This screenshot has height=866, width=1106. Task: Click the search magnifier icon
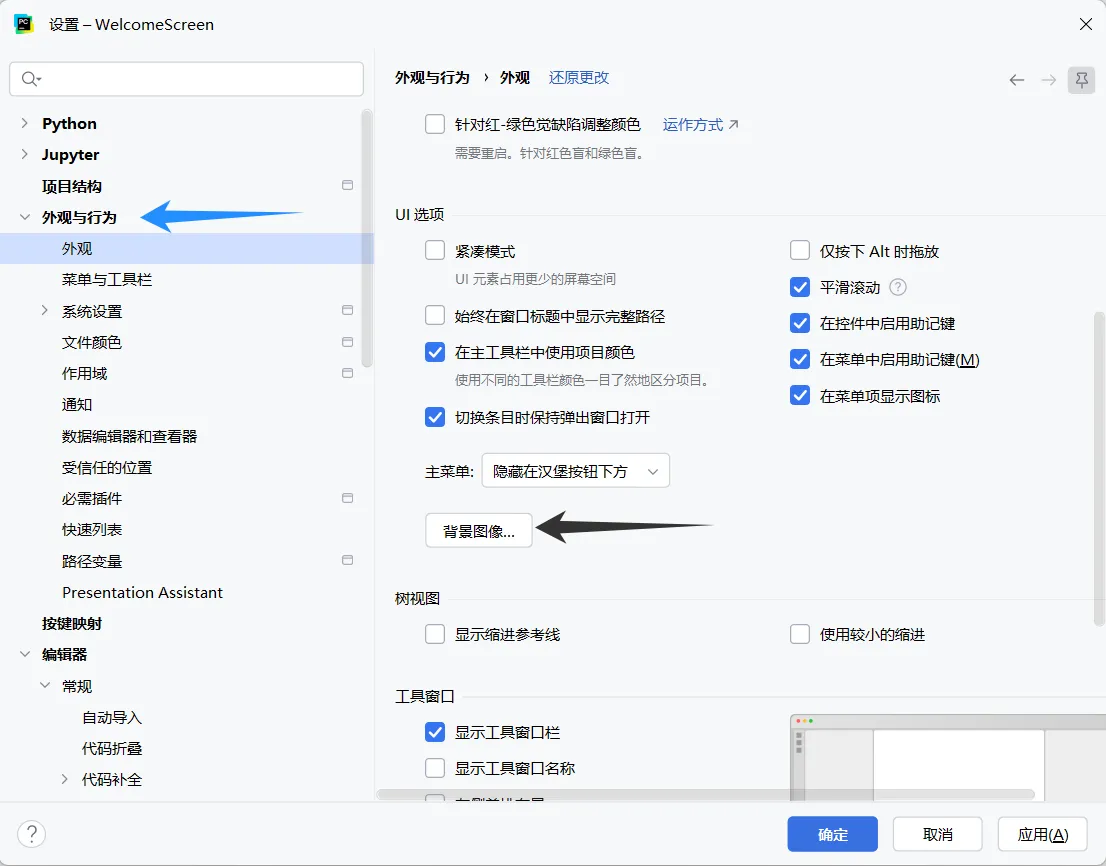pos(30,79)
